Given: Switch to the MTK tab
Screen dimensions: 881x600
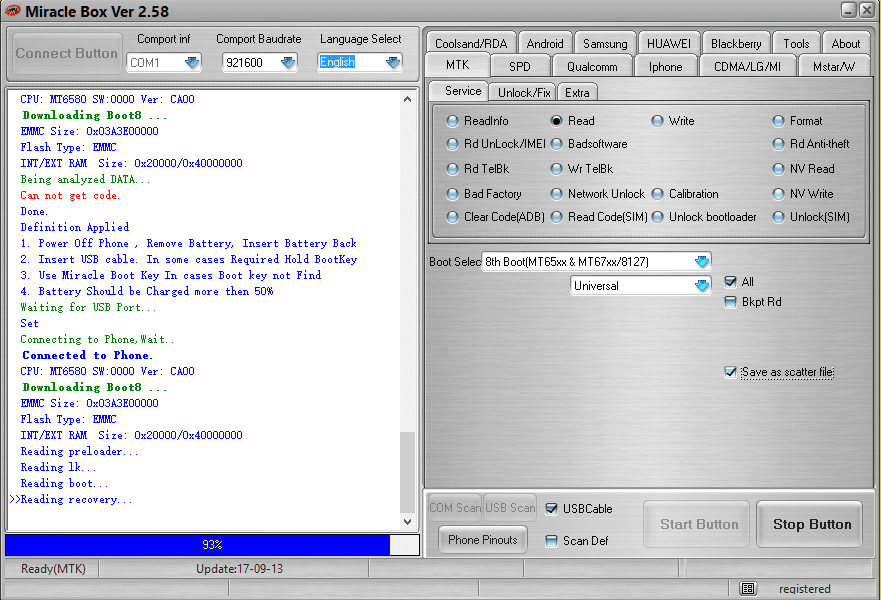Looking at the screenshot, I should (457, 65).
